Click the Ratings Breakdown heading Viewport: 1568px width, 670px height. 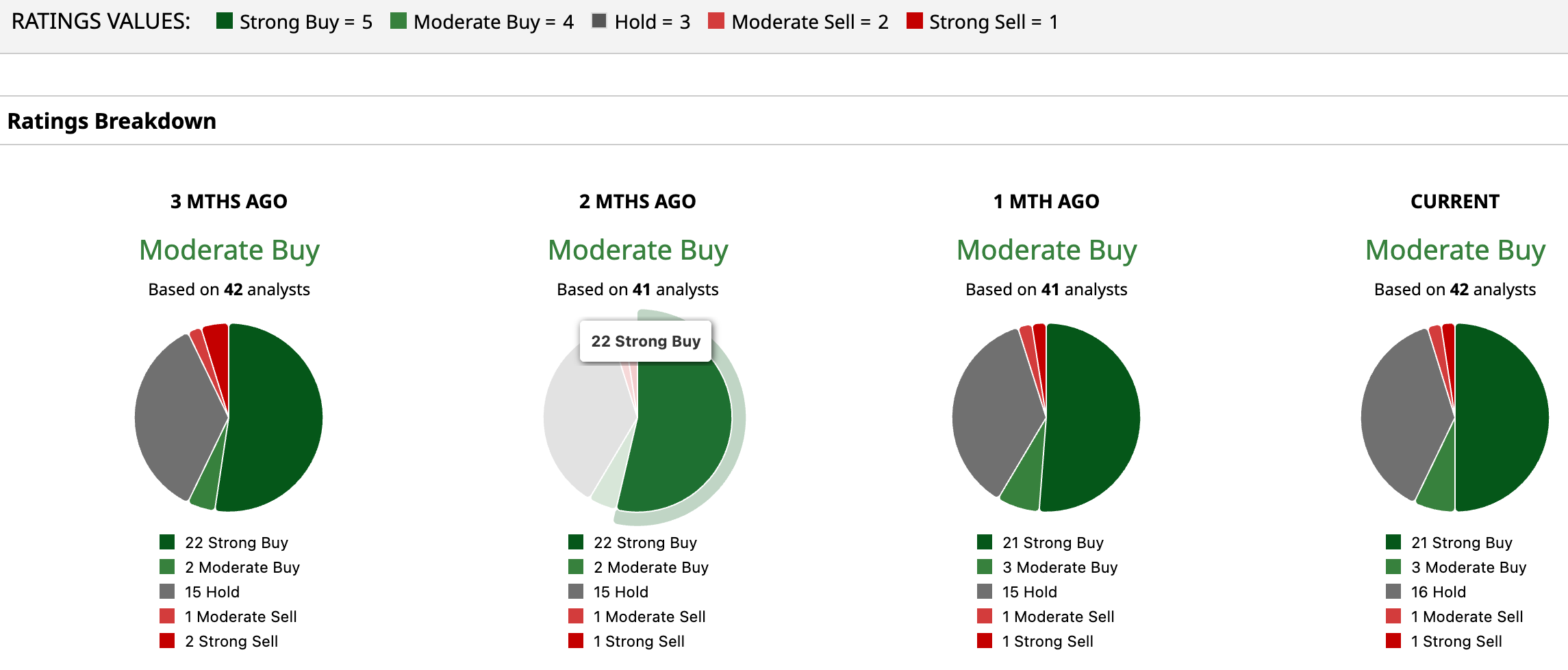(x=112, y=121)
